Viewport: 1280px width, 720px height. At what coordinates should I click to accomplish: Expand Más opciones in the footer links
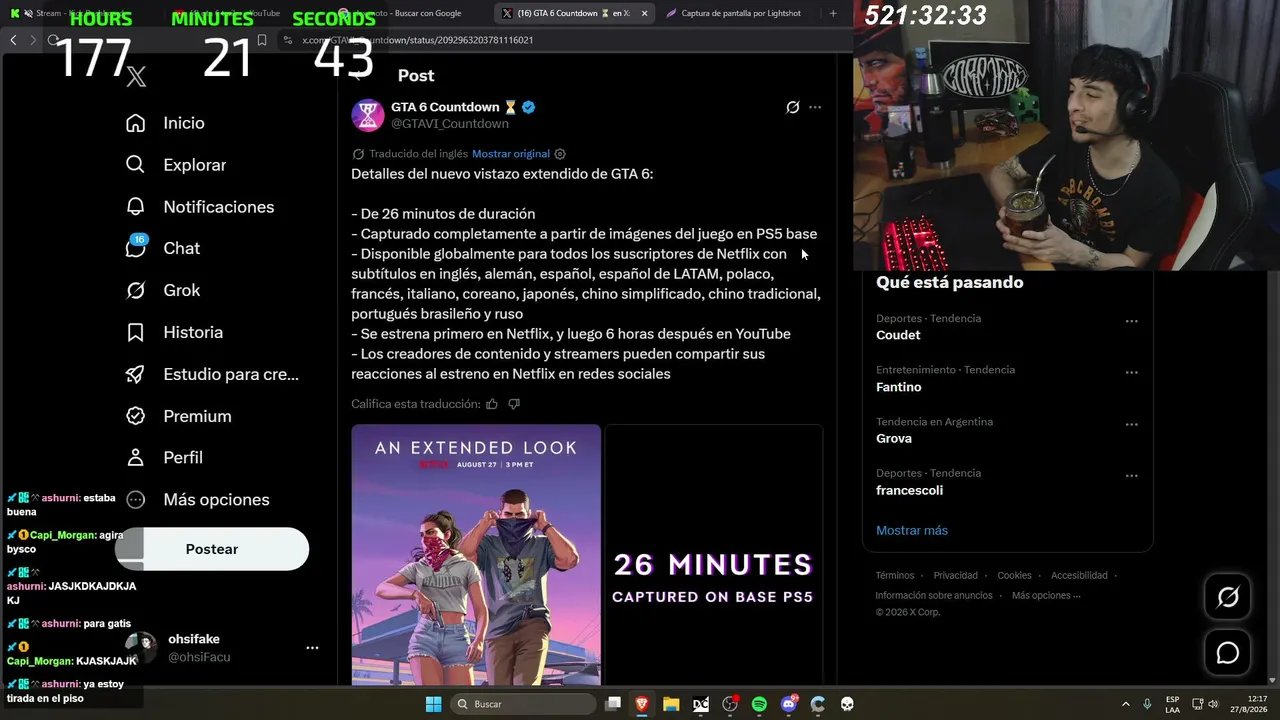pos(1046,595)
